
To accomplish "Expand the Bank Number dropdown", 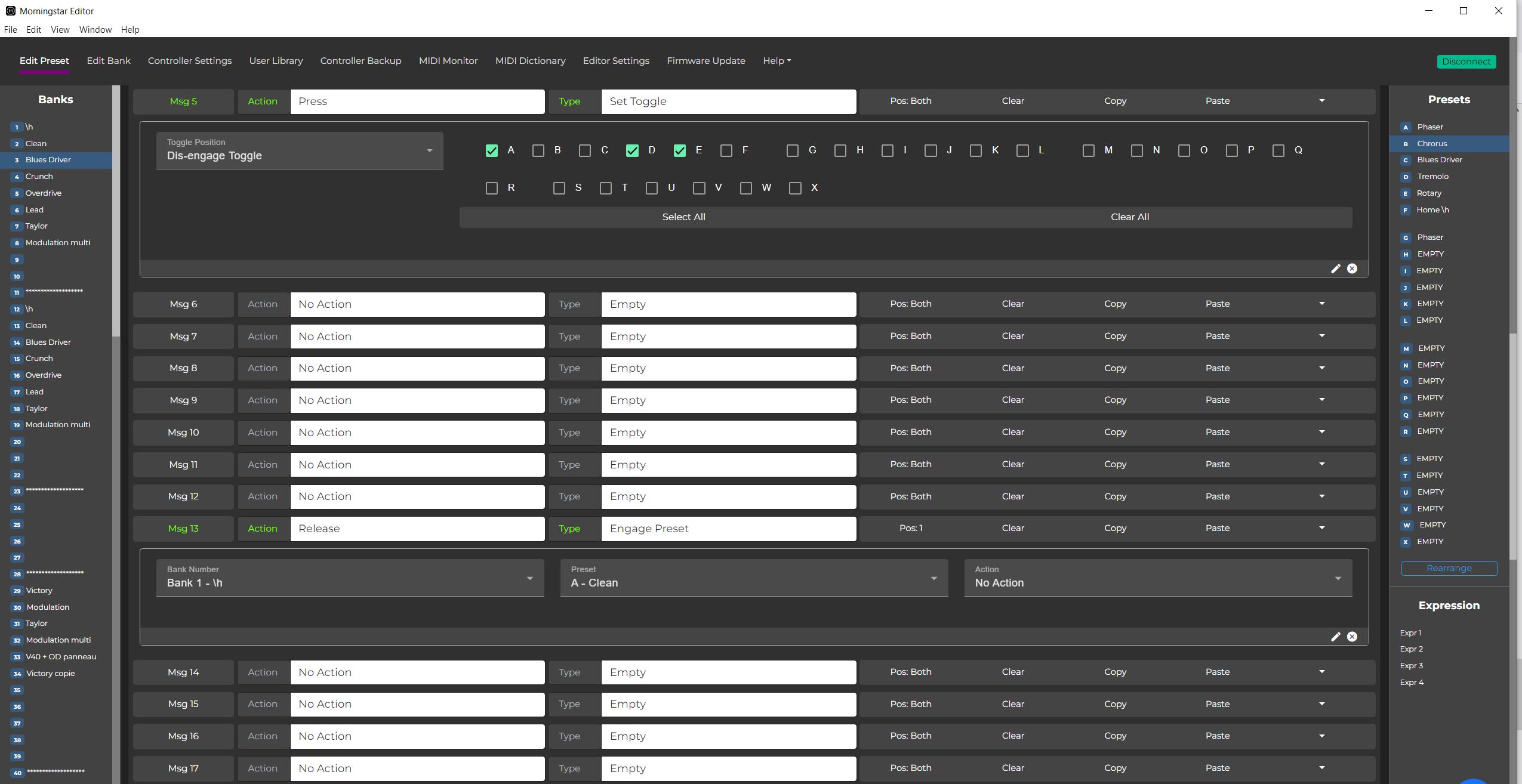I will [x=350, y=578].
